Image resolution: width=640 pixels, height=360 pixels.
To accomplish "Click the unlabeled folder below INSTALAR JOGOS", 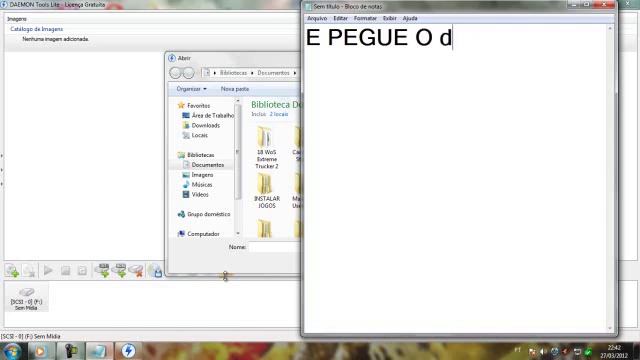I will coord(265,228).
